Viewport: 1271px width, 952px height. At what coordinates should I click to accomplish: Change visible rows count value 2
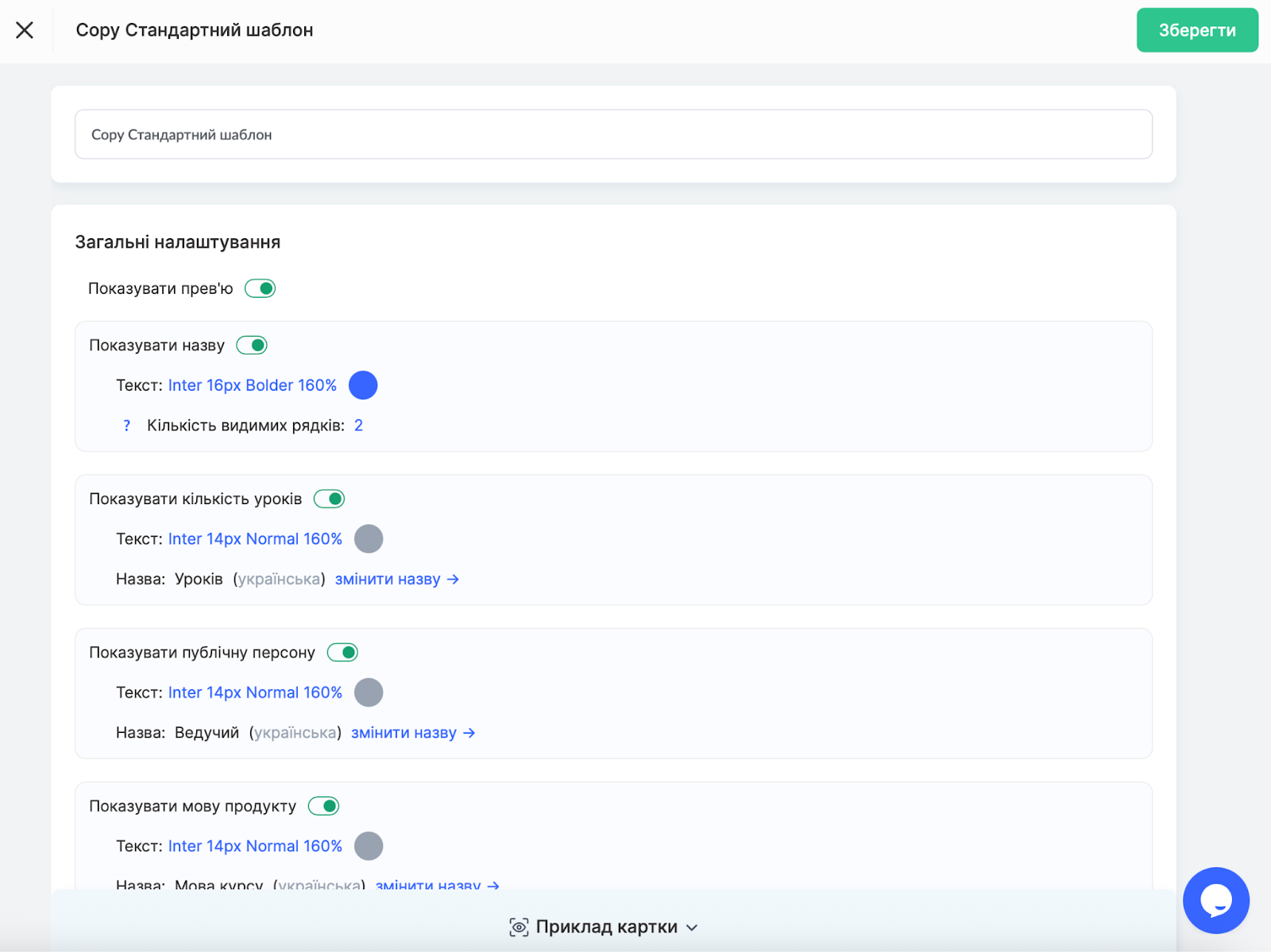click(x=358, y=426)
